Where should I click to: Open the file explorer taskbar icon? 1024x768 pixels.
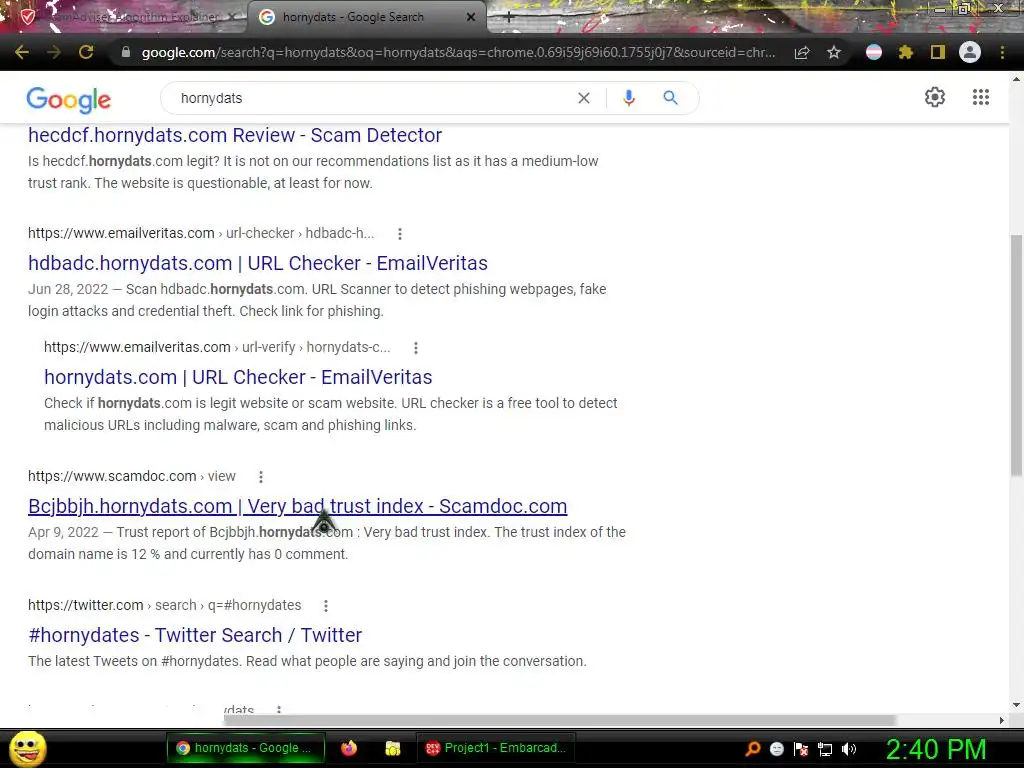tap(392, 748)
